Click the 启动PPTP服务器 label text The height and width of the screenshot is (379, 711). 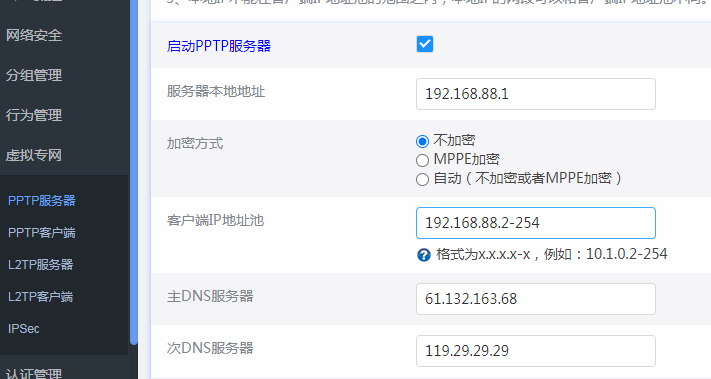[219, 46]
